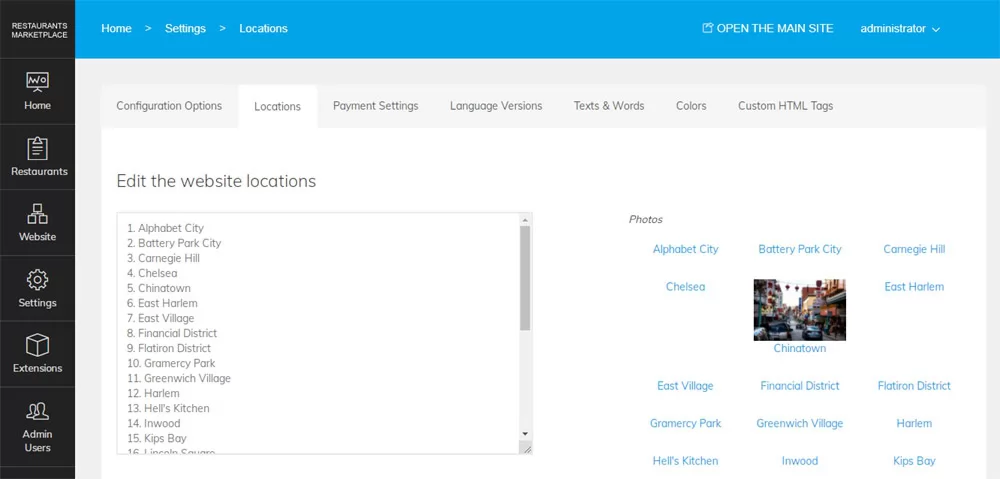Switch to the Colors tab

tap(691, 106)
